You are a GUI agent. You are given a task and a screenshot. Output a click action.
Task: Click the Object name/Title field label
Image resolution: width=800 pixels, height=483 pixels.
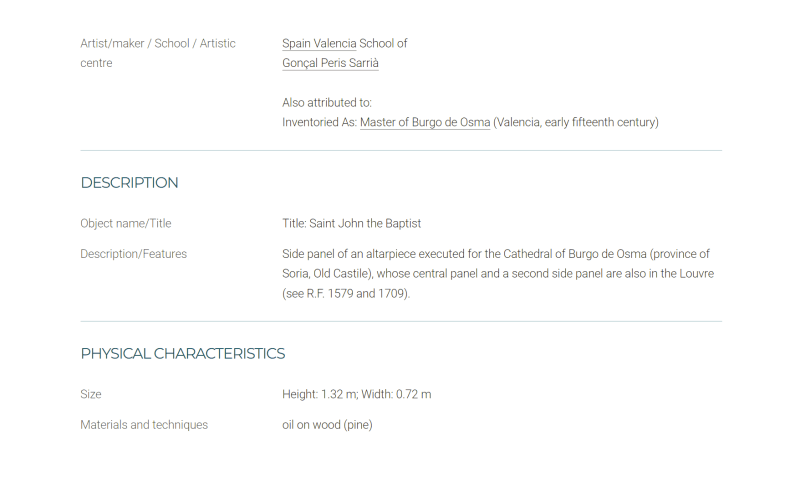click(x=126, y=223)
